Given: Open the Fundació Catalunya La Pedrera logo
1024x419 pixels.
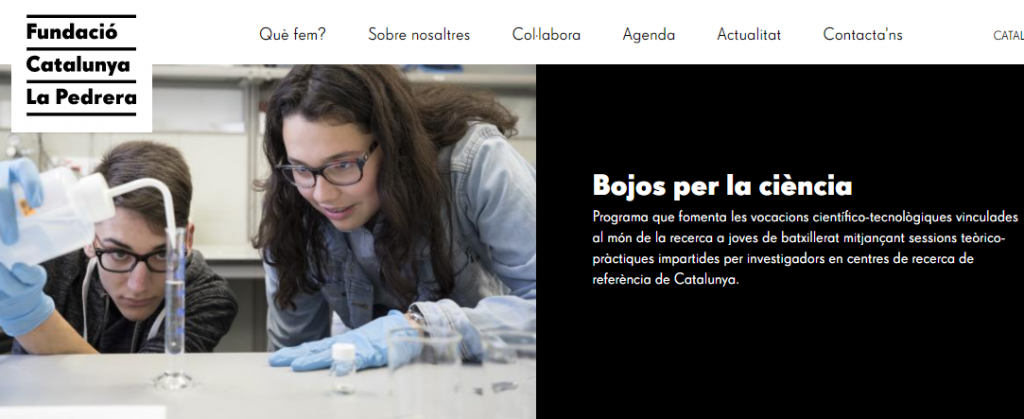Looking at the screenshot, I should 82,66.
